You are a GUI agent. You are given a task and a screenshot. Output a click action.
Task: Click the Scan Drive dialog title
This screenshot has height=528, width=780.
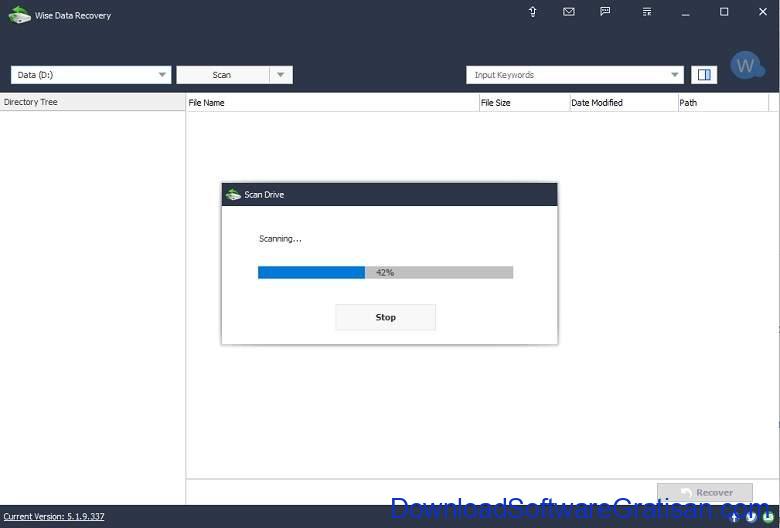264,195
